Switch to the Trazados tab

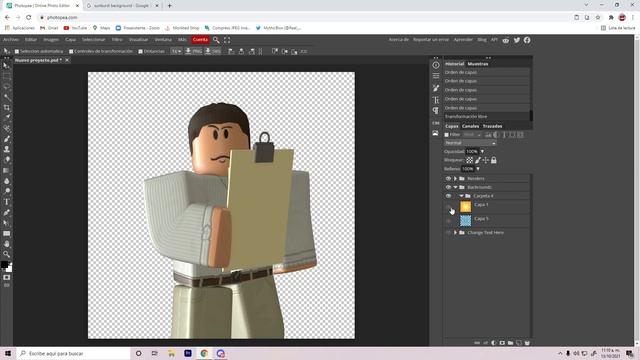pos(492,126)
